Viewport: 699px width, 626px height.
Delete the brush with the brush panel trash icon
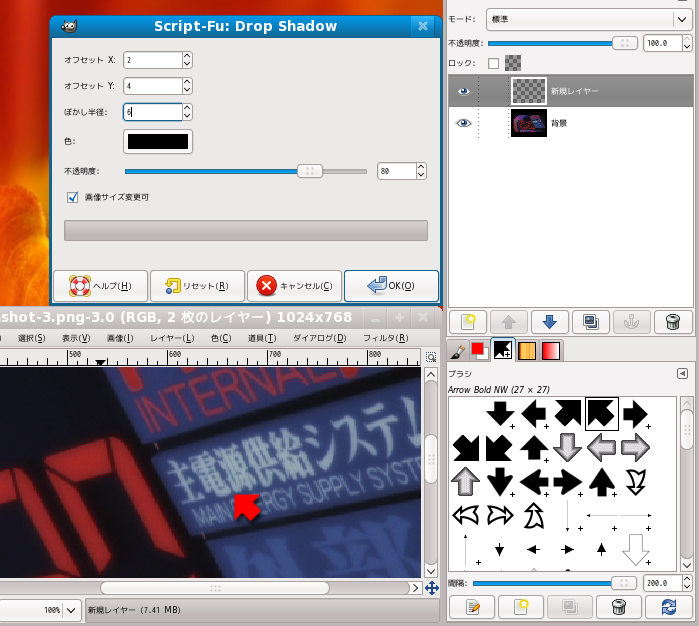pos(618,606)
